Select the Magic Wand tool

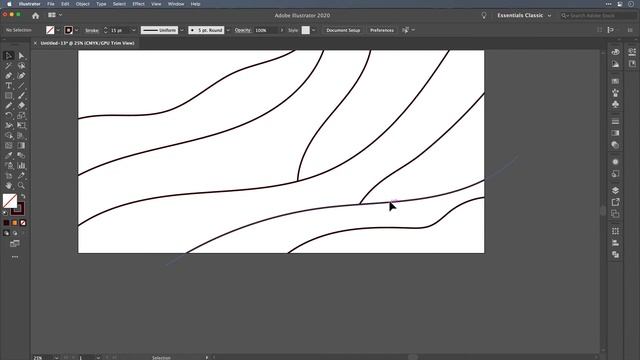coord(9,66)
